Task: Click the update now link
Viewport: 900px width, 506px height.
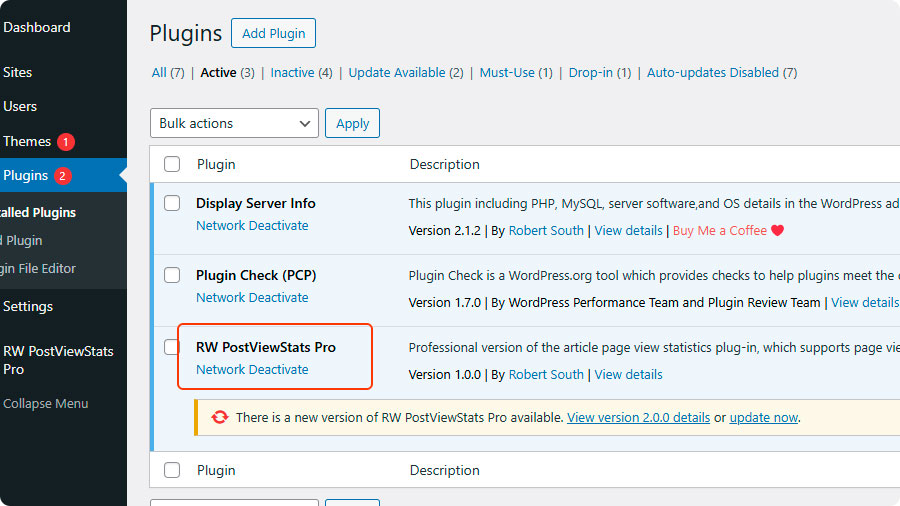Action: 764,418
